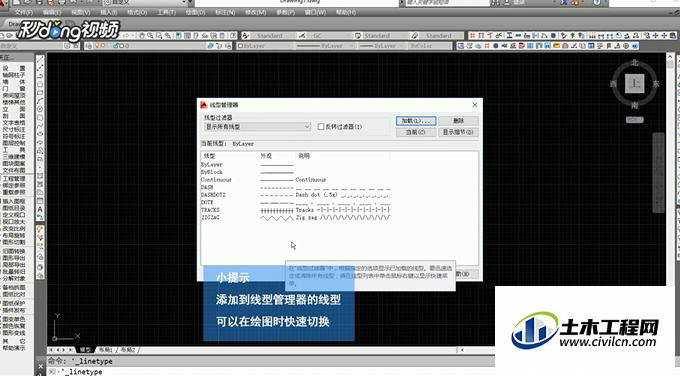680x376 pixels.
Task: Open the lineweight ByLayer dropdown
Action: pos(381,46)
